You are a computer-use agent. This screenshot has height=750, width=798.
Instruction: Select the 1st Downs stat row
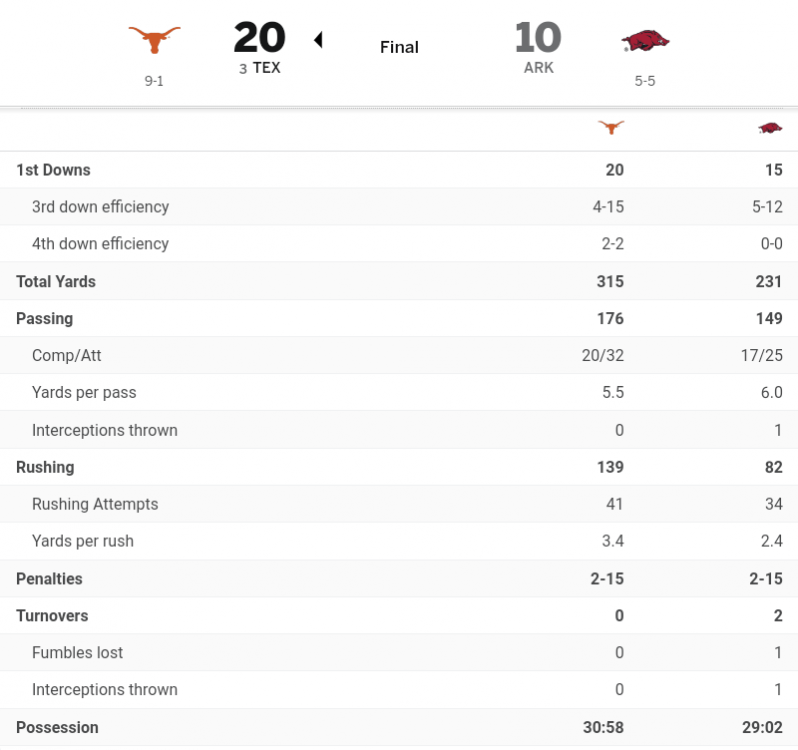[x=53, y=170]
